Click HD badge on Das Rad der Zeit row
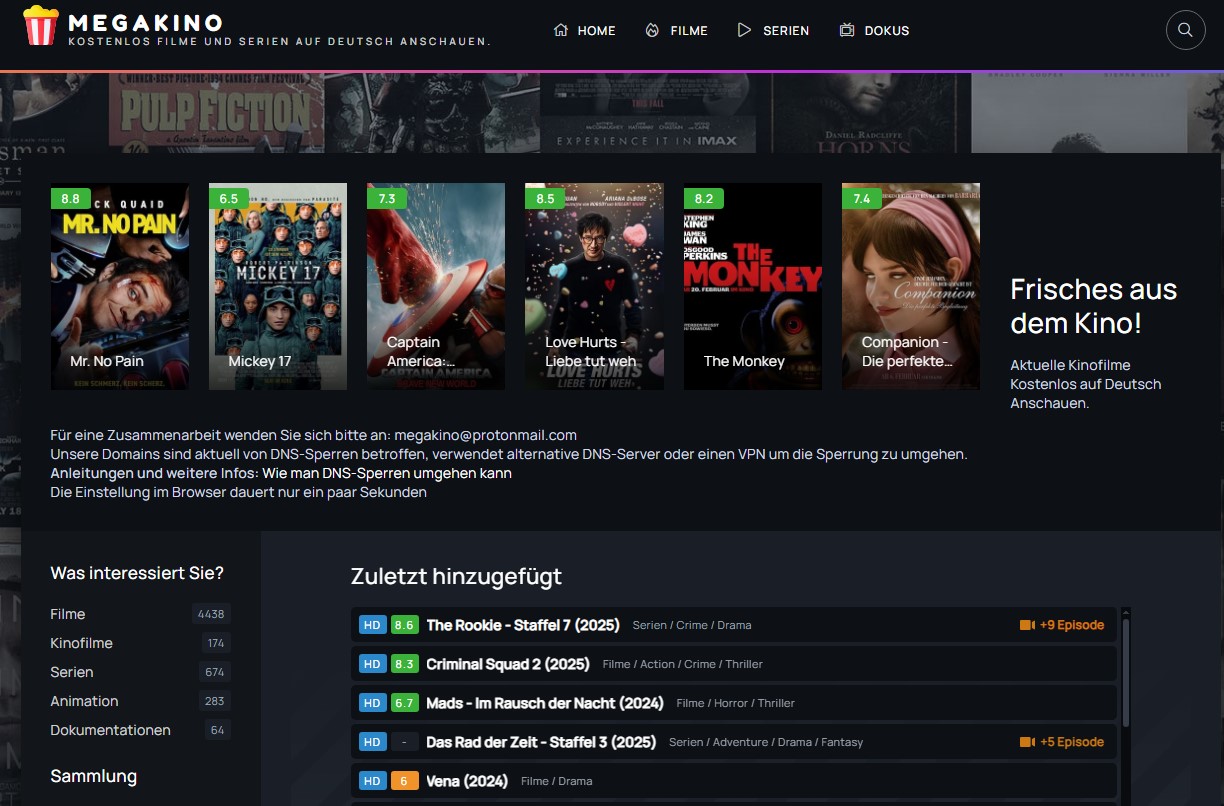 click(373, 742)
